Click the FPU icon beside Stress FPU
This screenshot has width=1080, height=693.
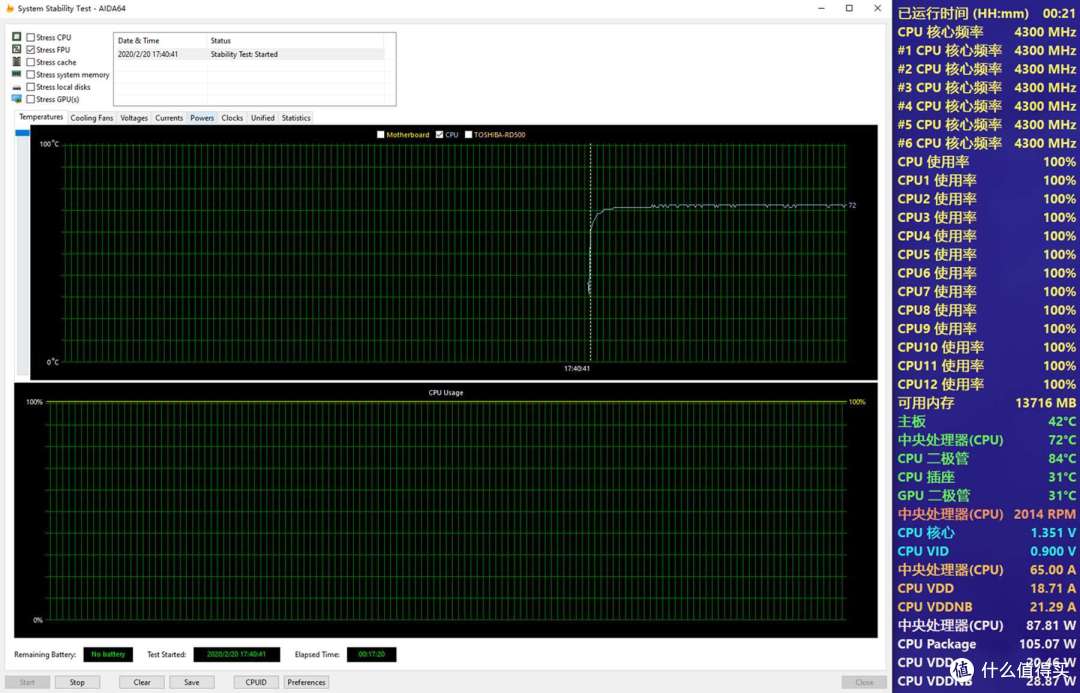17,49
